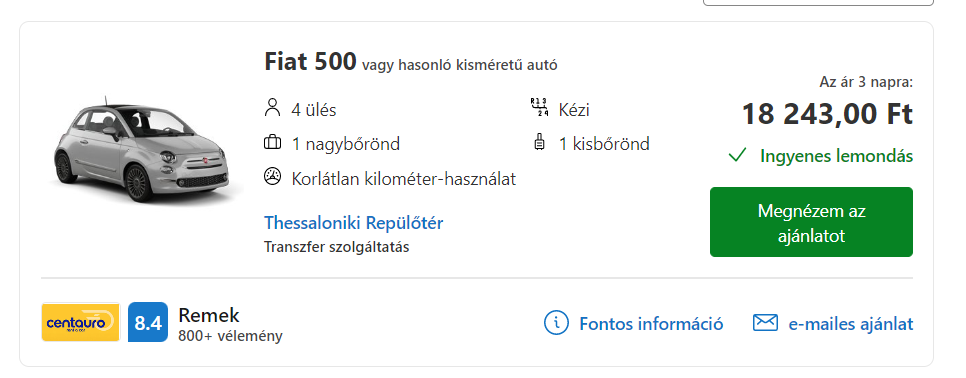The width and height of the screenshot is (966, 378).
Task: Click the unlimited mileage speedometer icon
Action: 272,177
